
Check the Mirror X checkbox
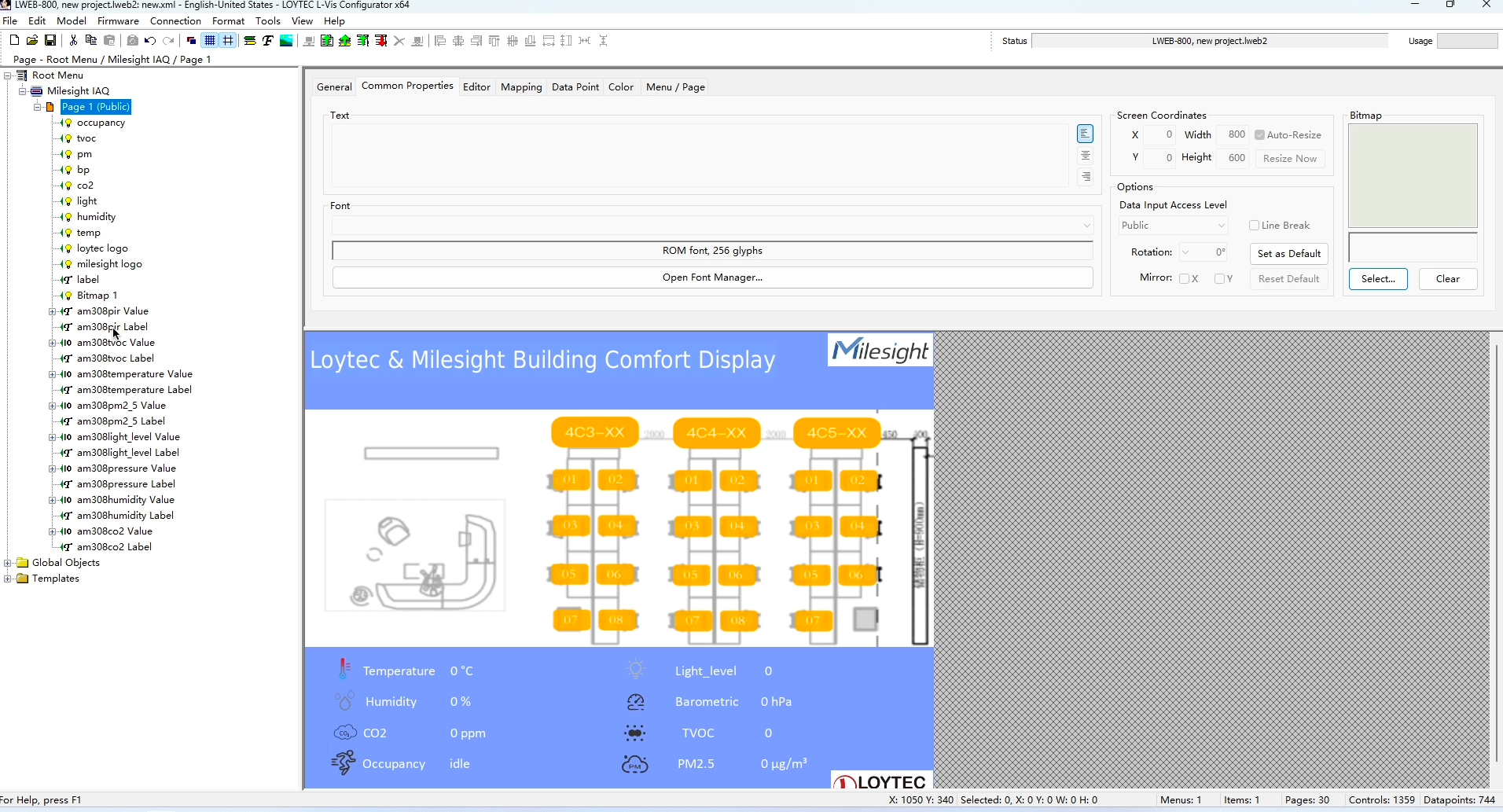coord(1184,279)
